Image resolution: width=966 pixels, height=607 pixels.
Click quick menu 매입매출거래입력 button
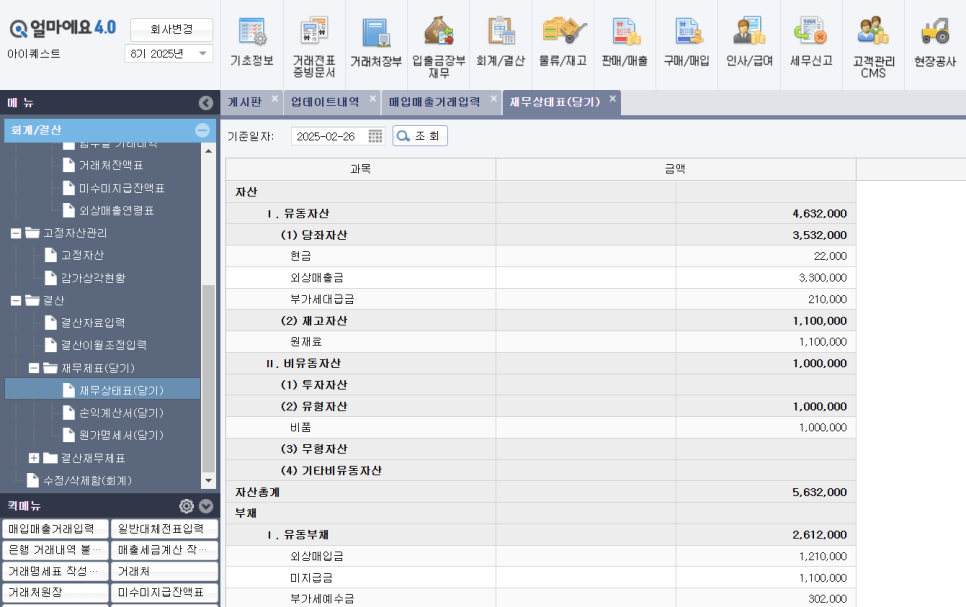(x=55, y=529)
